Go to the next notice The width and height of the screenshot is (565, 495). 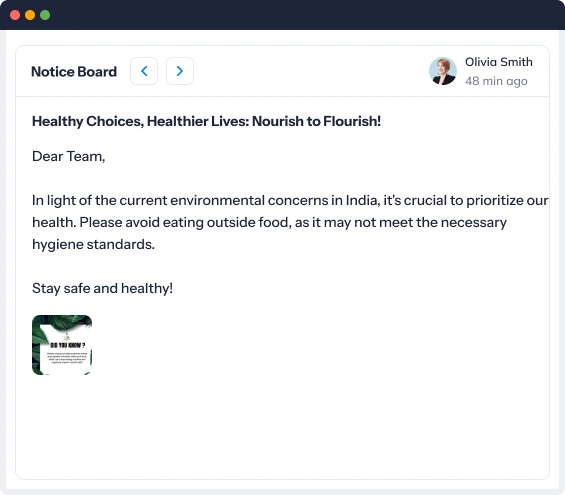(180, 71)
